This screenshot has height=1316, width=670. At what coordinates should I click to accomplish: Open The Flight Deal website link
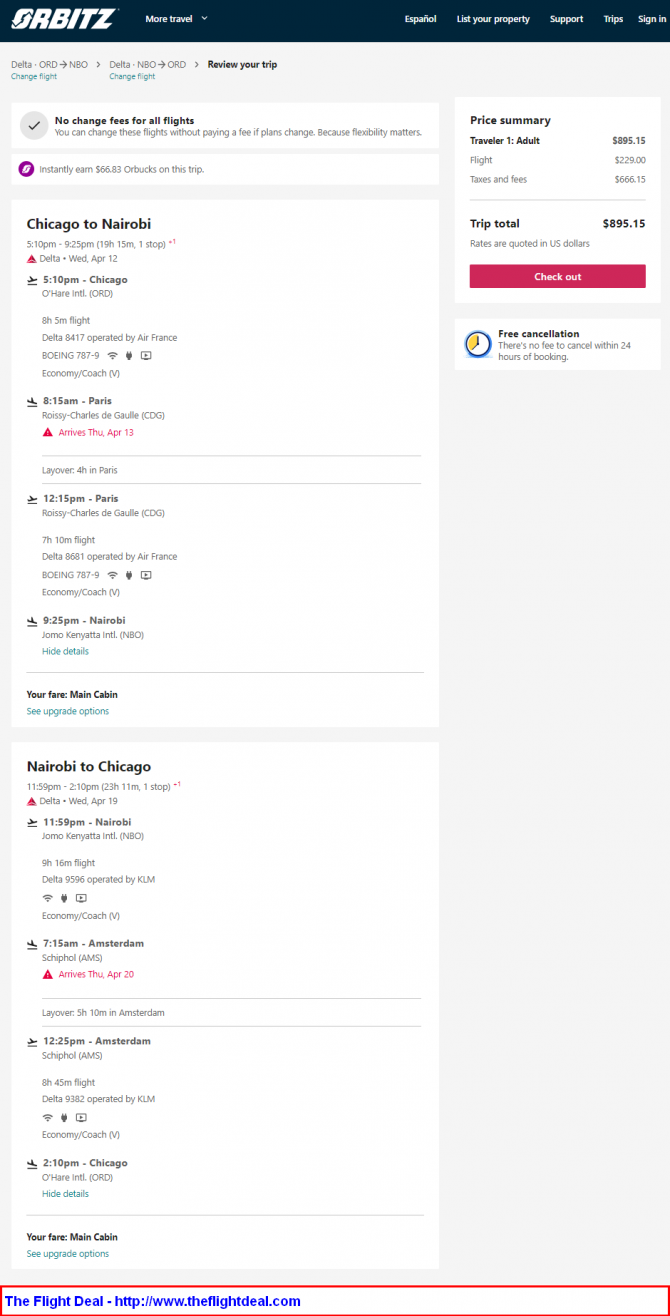tap(153, 1301)
